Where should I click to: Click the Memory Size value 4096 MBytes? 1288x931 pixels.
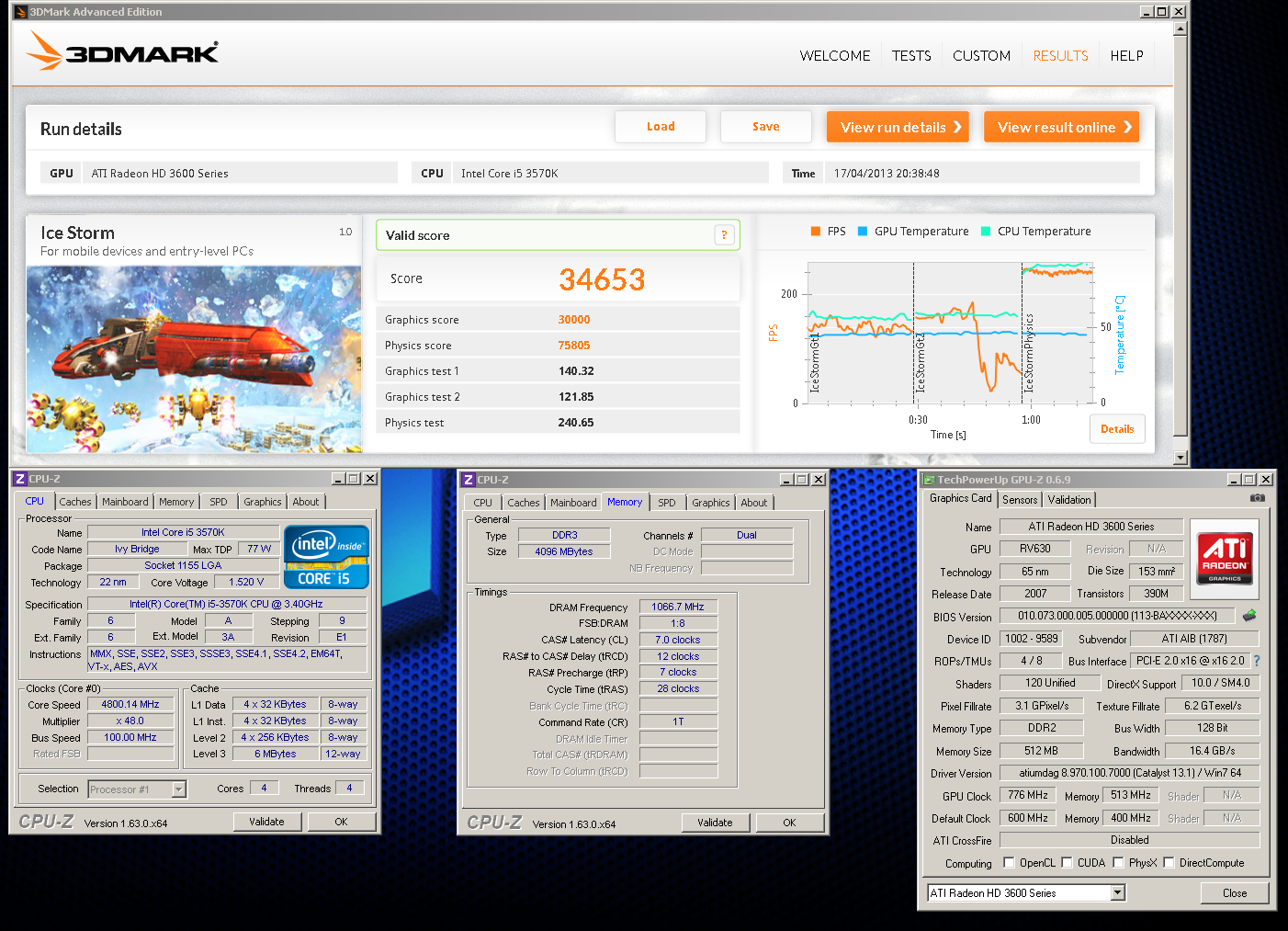564,551
